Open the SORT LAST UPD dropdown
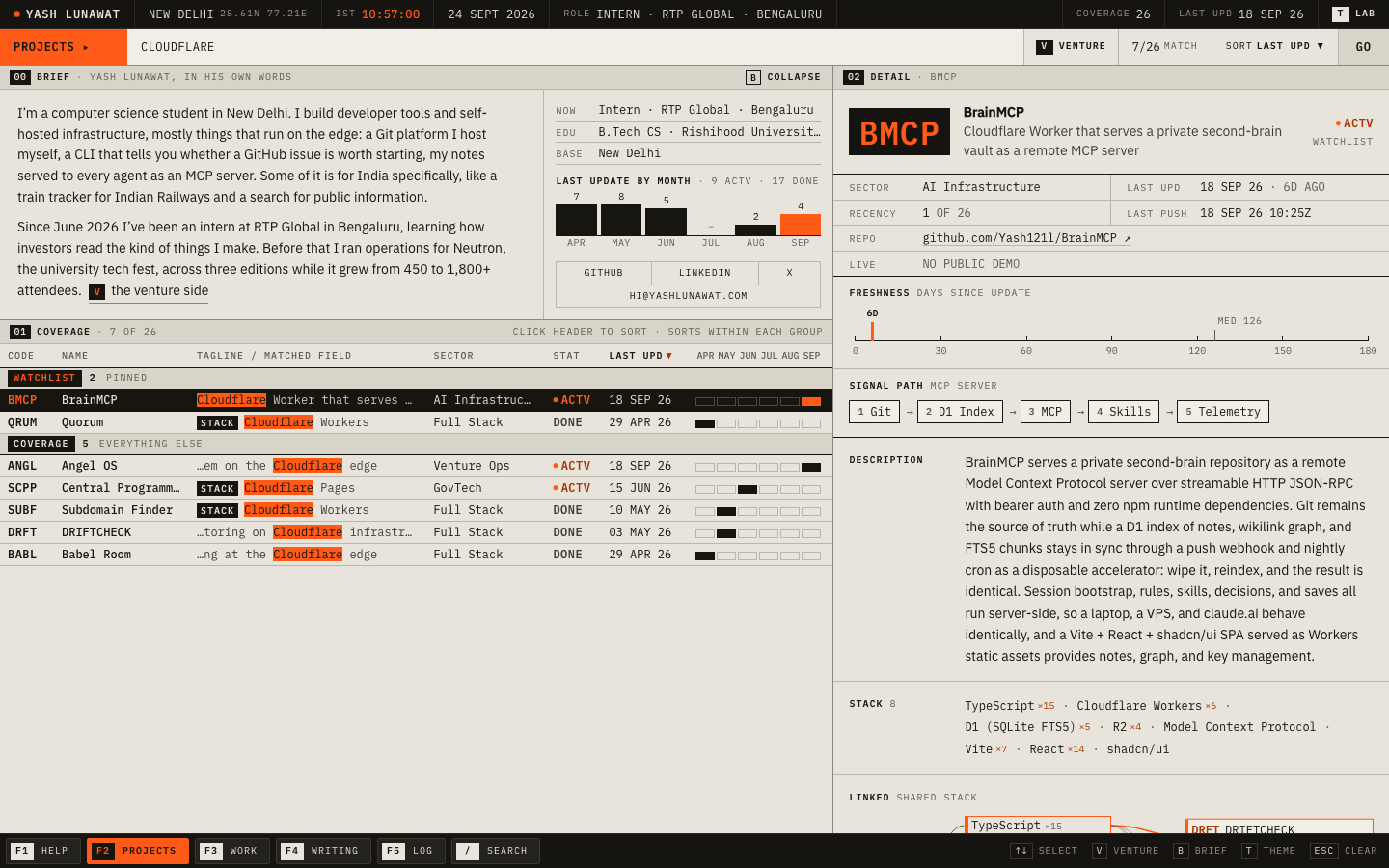Screen dimensions: 1389x868 (x=1274, y=46)
